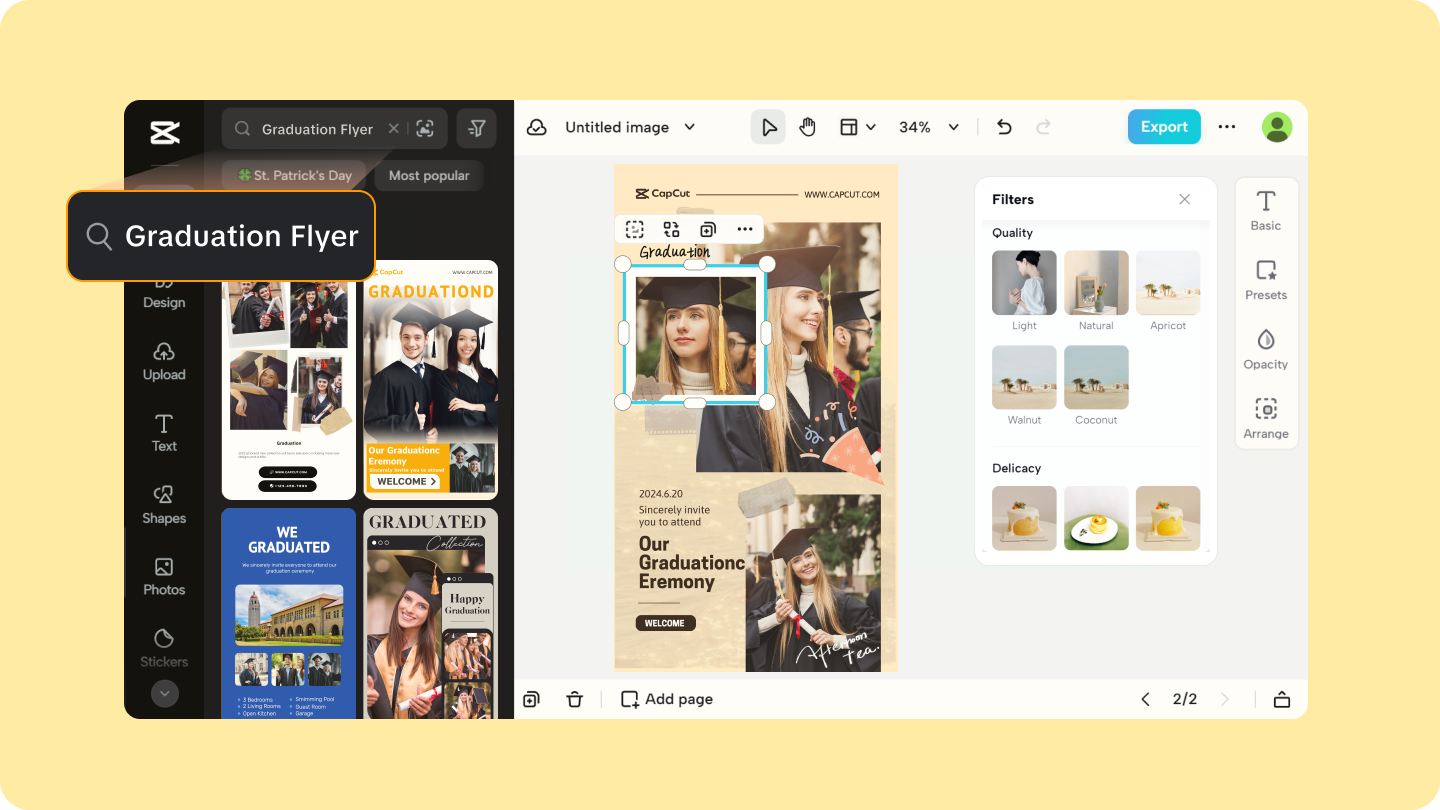The image size is (1440, 810).
Task: Click the Export button
Action: coord(1164,127)
